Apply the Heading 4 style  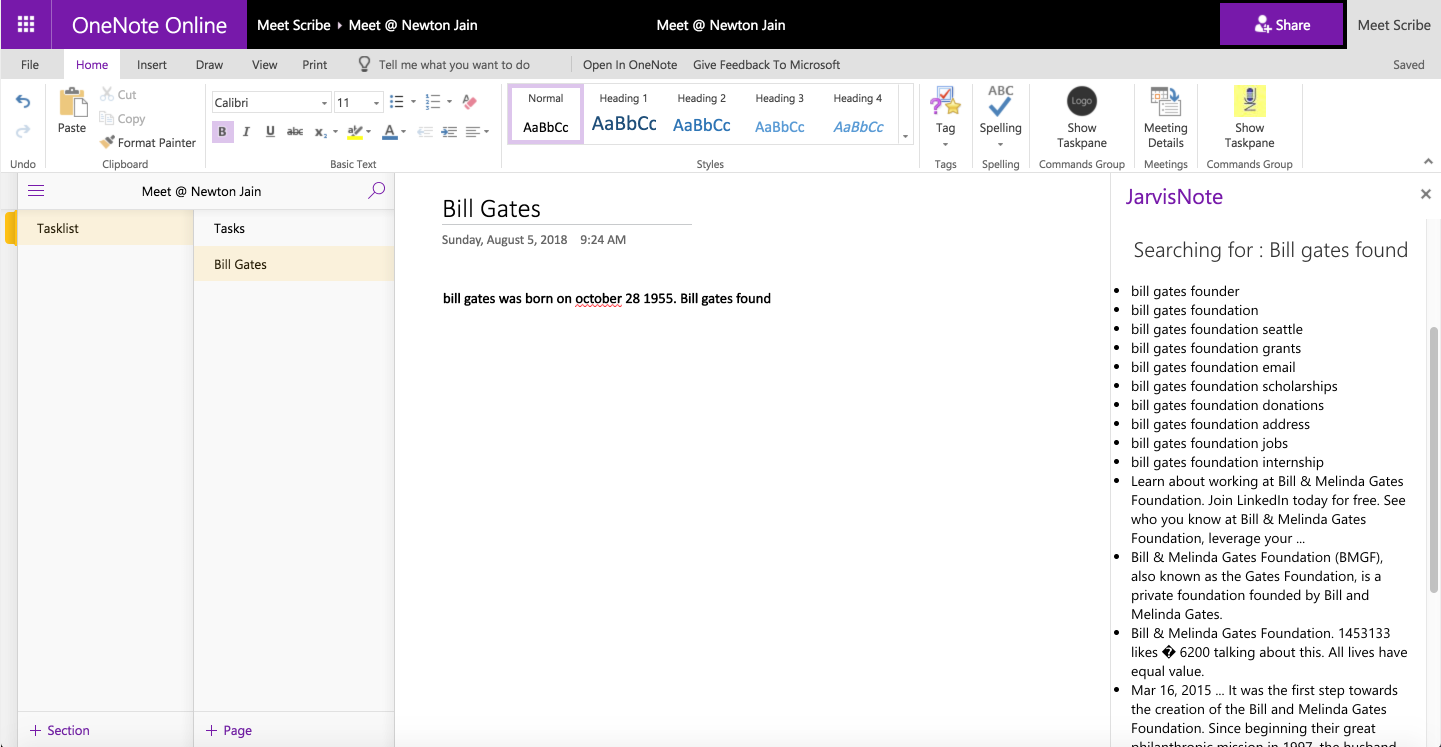pos(858,114)
